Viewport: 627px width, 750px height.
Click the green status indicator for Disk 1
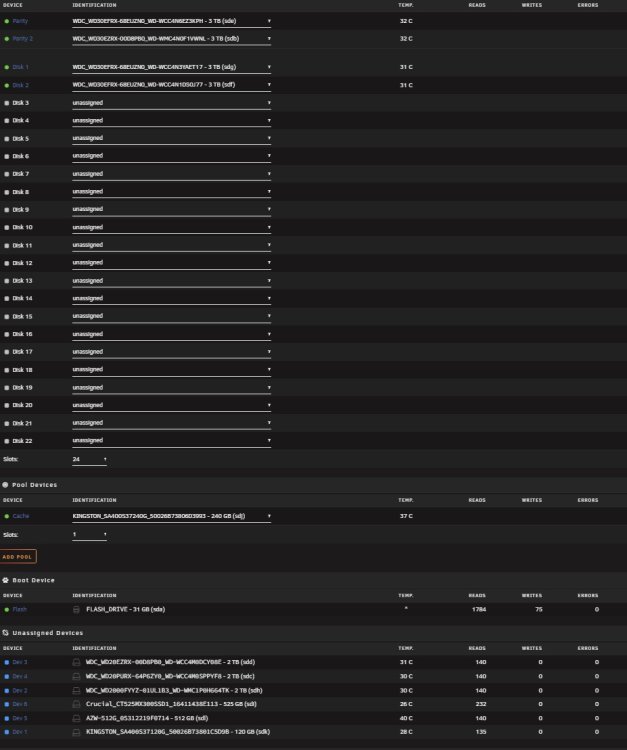[7, 67]
